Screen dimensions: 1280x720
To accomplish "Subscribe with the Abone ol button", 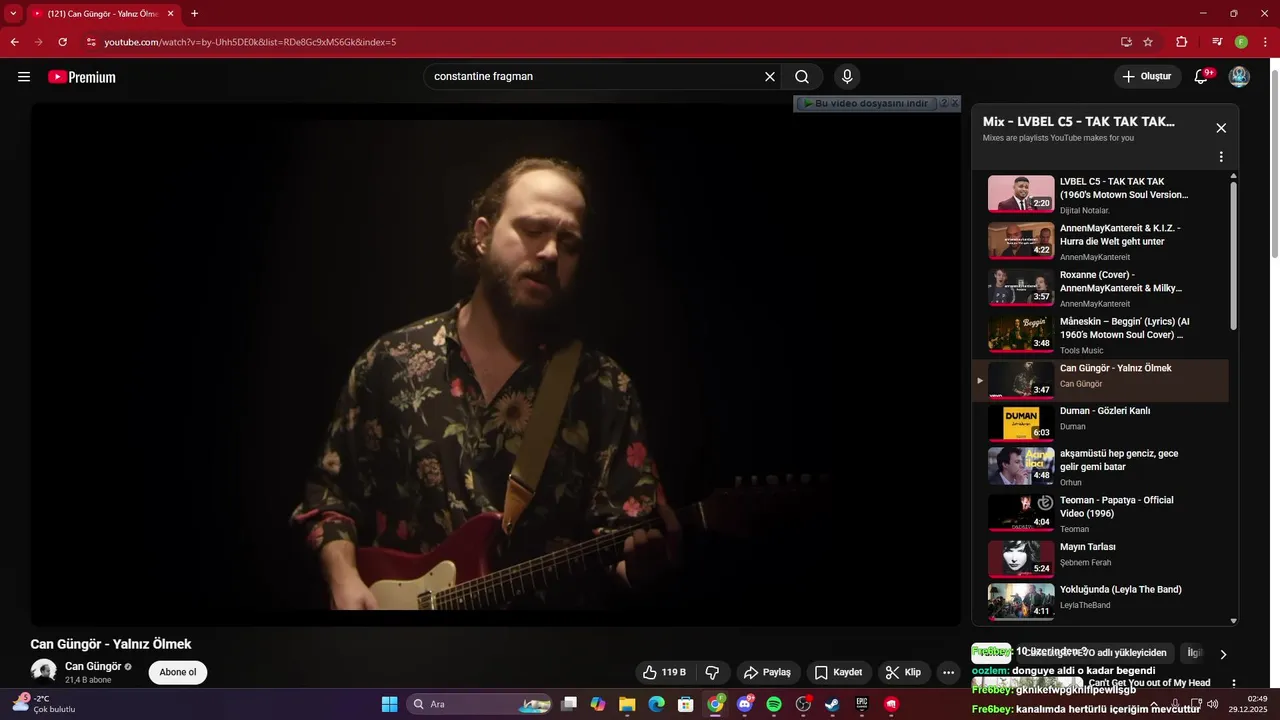I will [x=178, y=672].
